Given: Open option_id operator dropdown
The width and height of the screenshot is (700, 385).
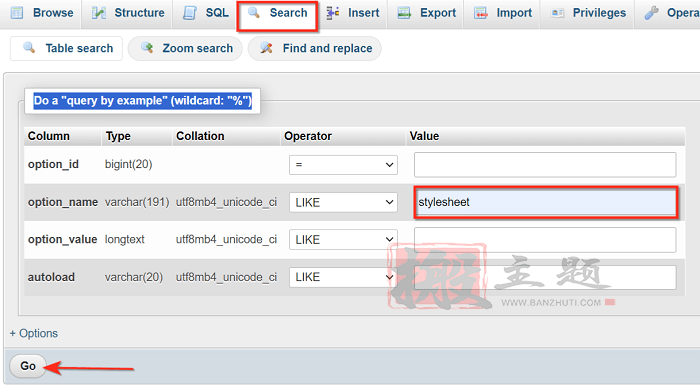Looking at the screenshot, I should tap(343, 165).
